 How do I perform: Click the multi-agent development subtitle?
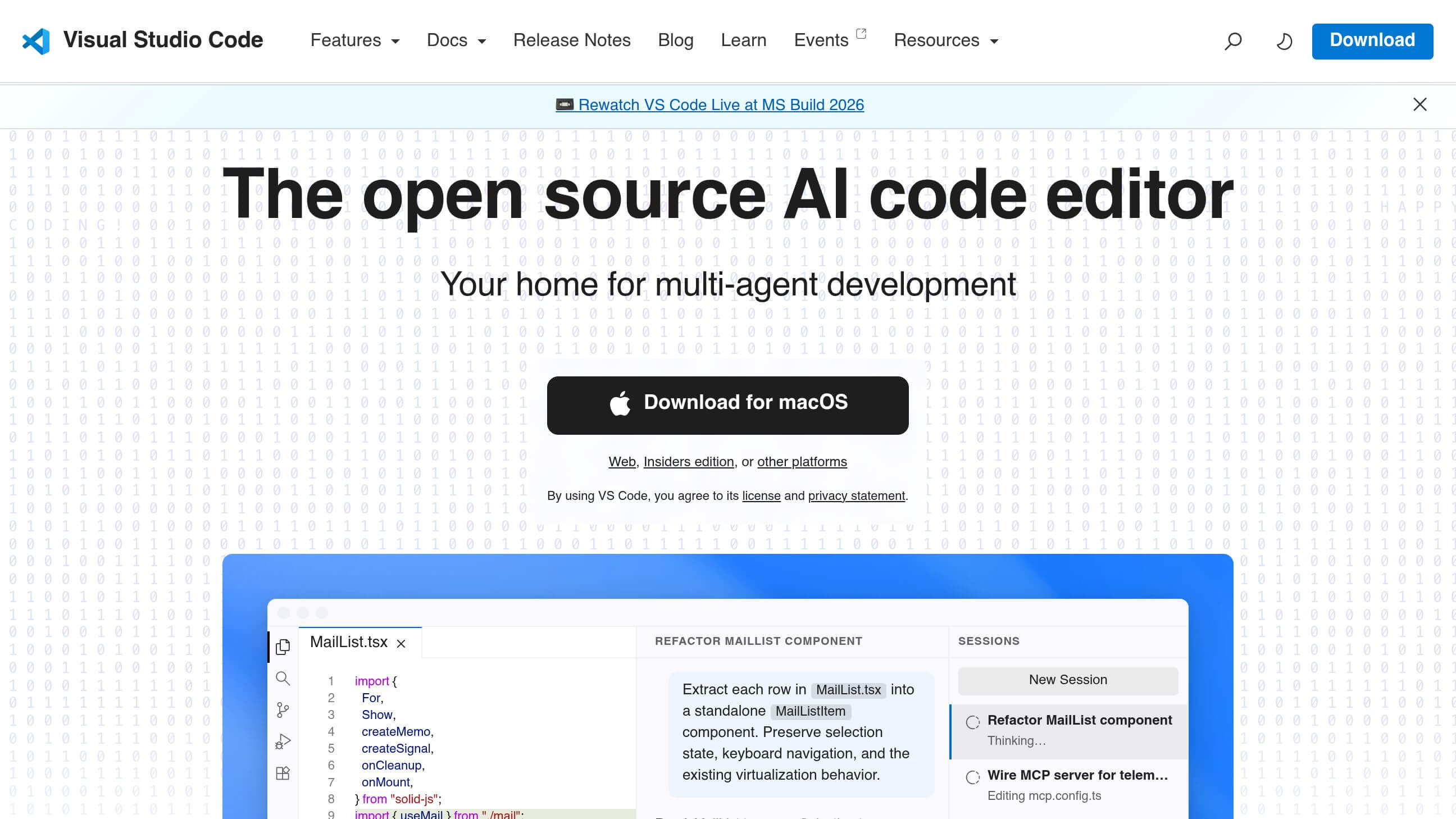coord(727,284)
